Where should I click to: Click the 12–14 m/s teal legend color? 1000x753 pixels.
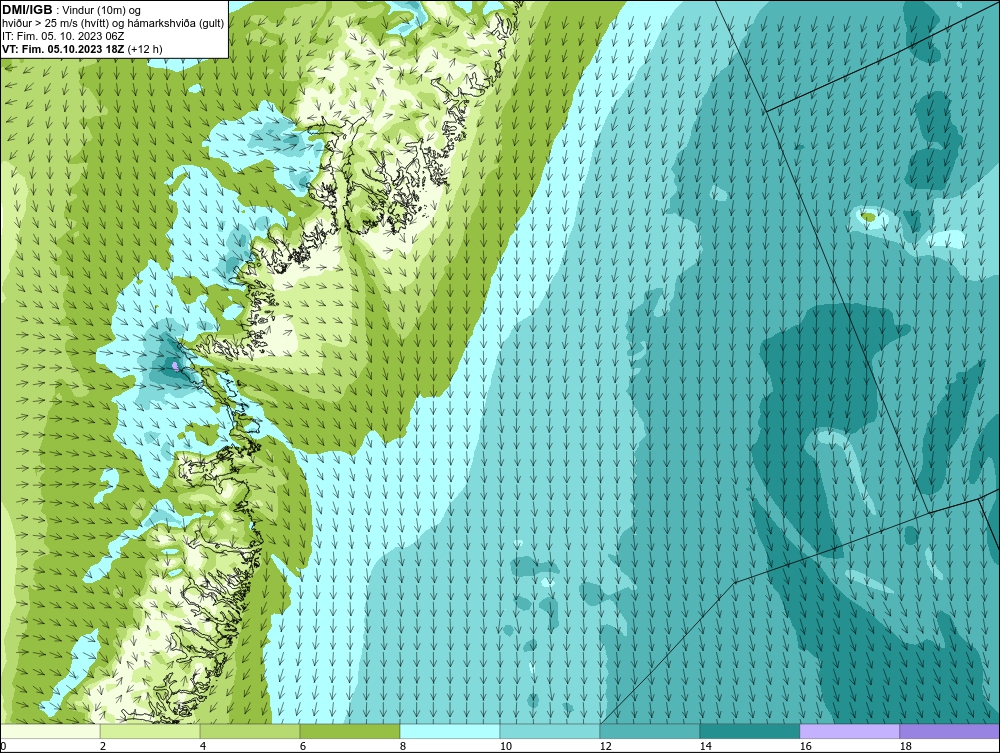(x=650, y=731)
